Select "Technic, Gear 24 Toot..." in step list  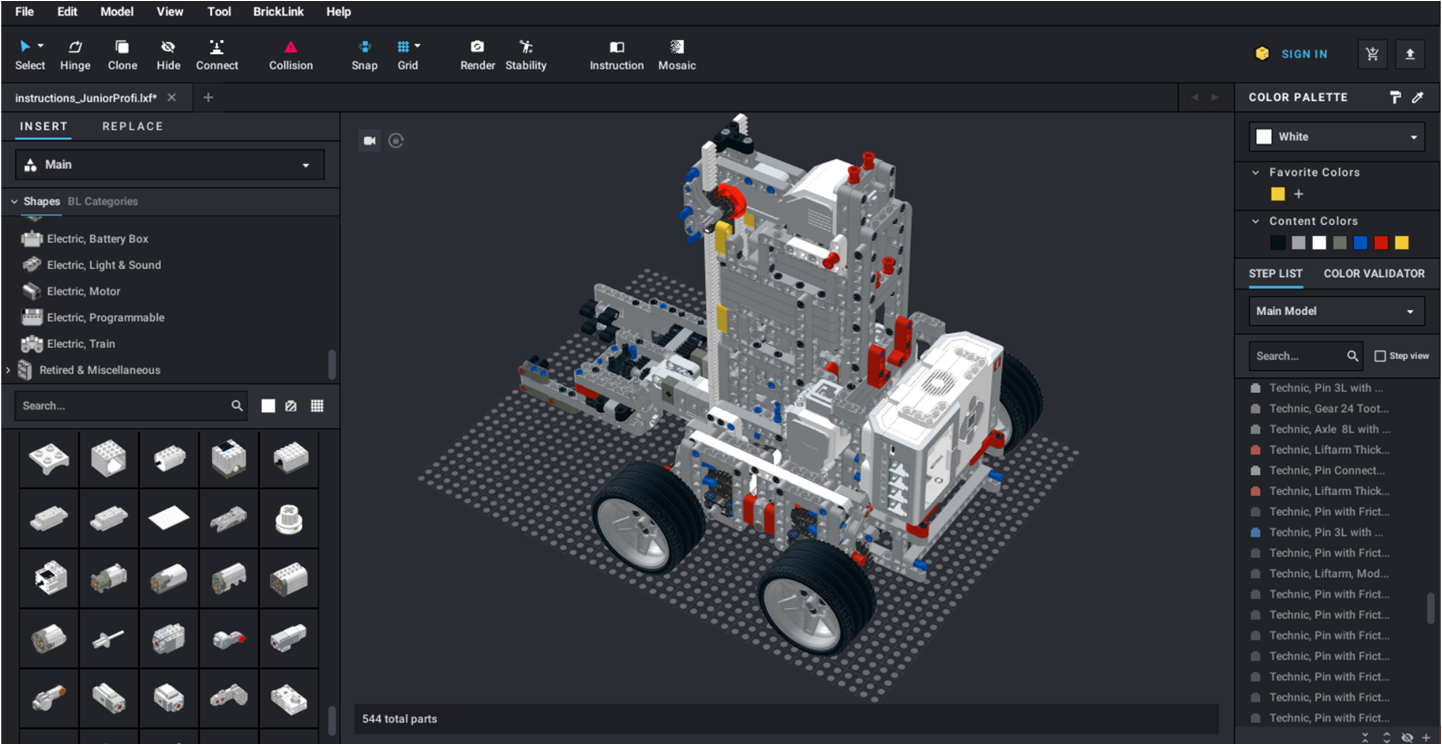(x=1327, y=408)
